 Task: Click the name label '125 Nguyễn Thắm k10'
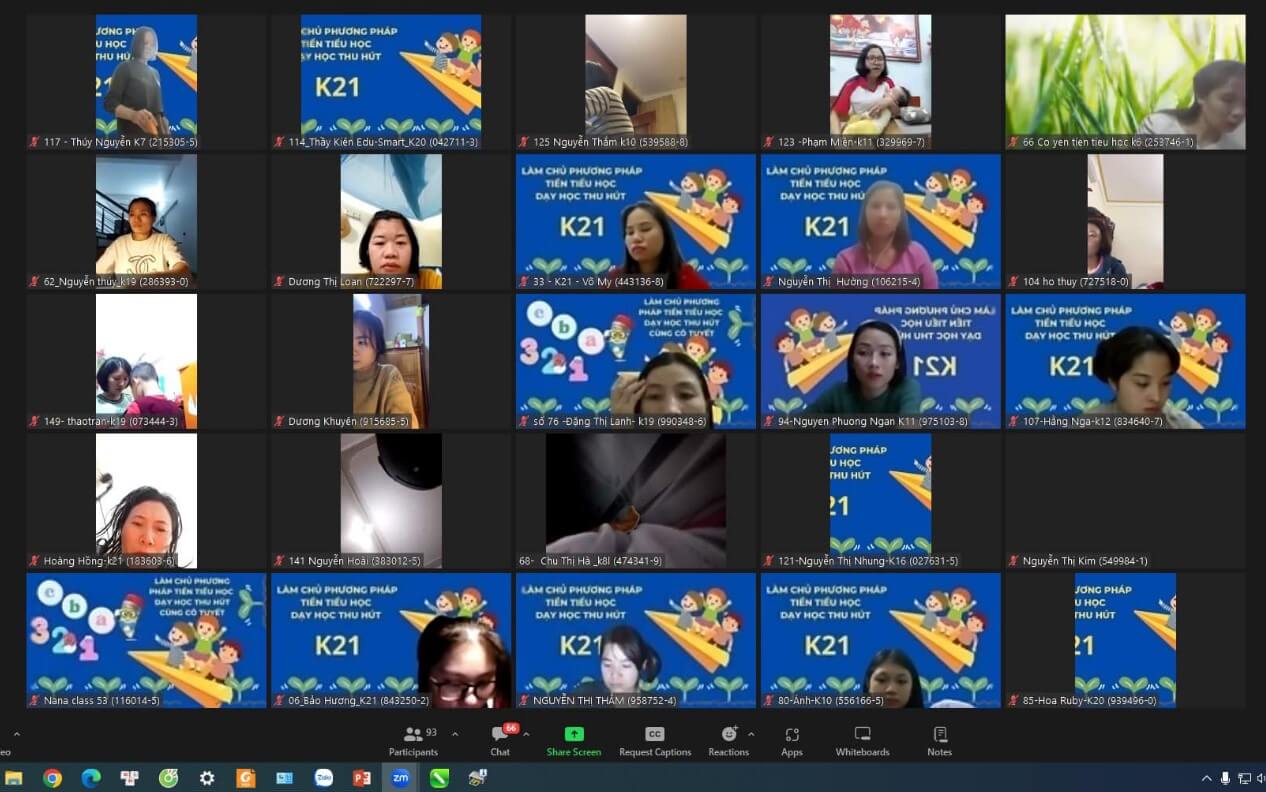coord(610,142)
